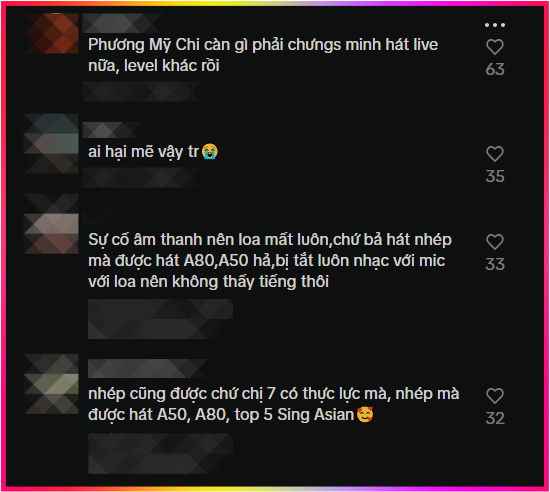Tap heart on 'nhép cũng được' comment

point(495,396)
